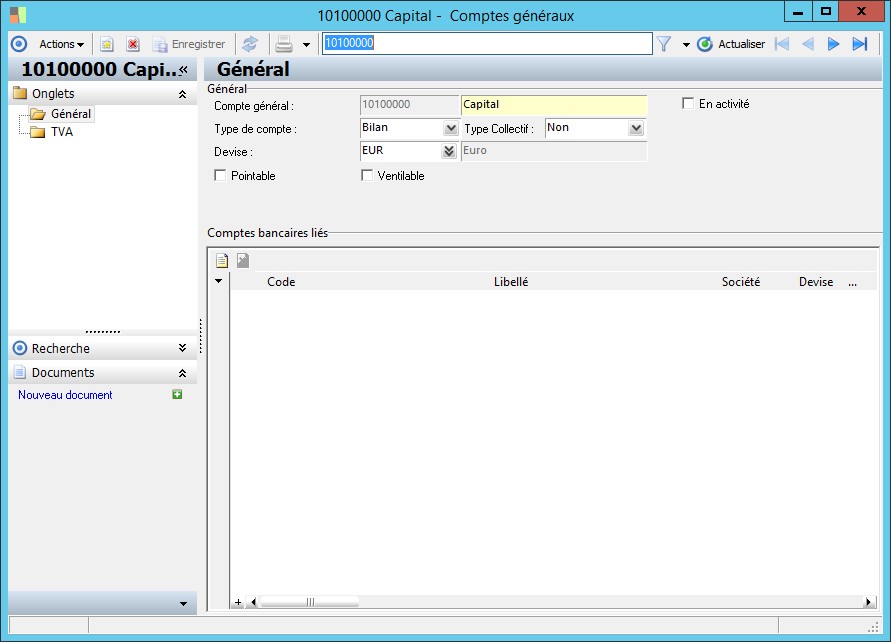Open the Actions menu

[61, 44]
